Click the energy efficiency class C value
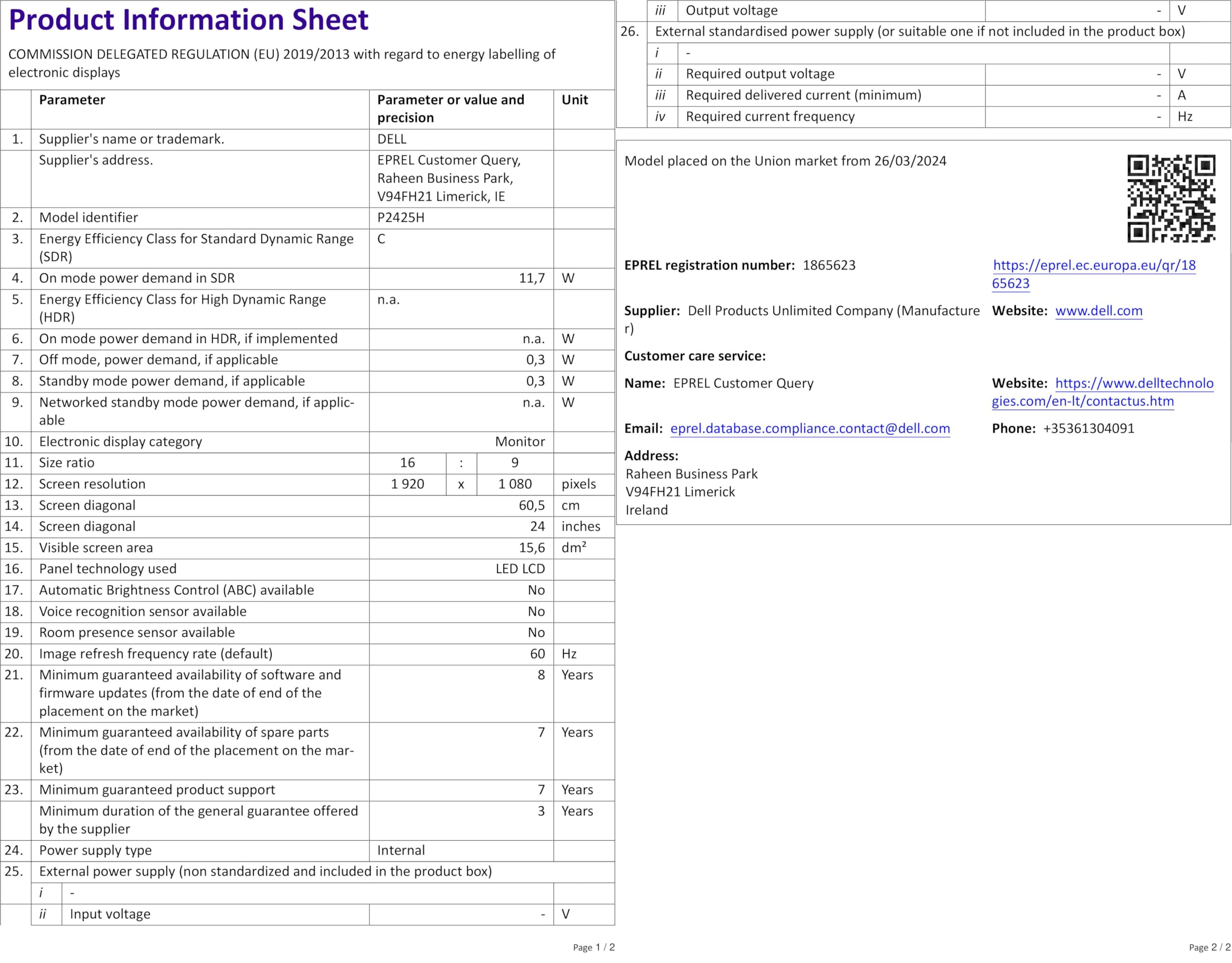 point(381,239)
